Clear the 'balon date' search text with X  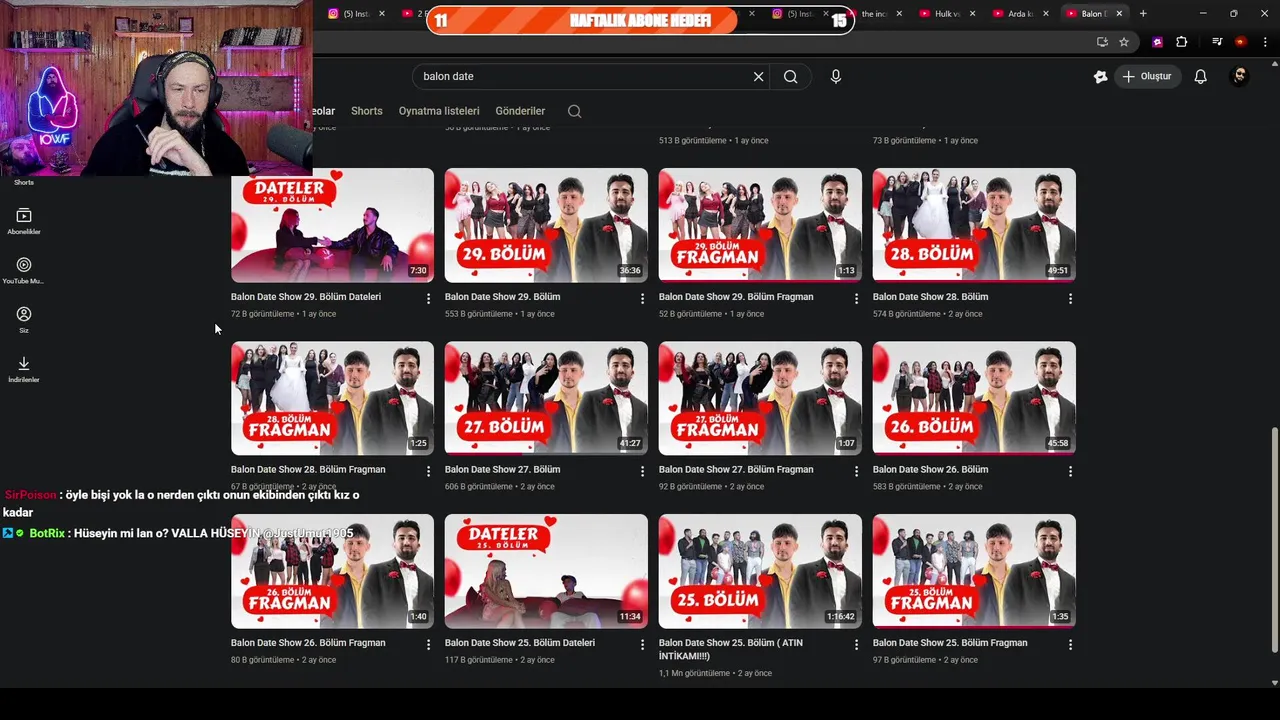tap(758, 76)
